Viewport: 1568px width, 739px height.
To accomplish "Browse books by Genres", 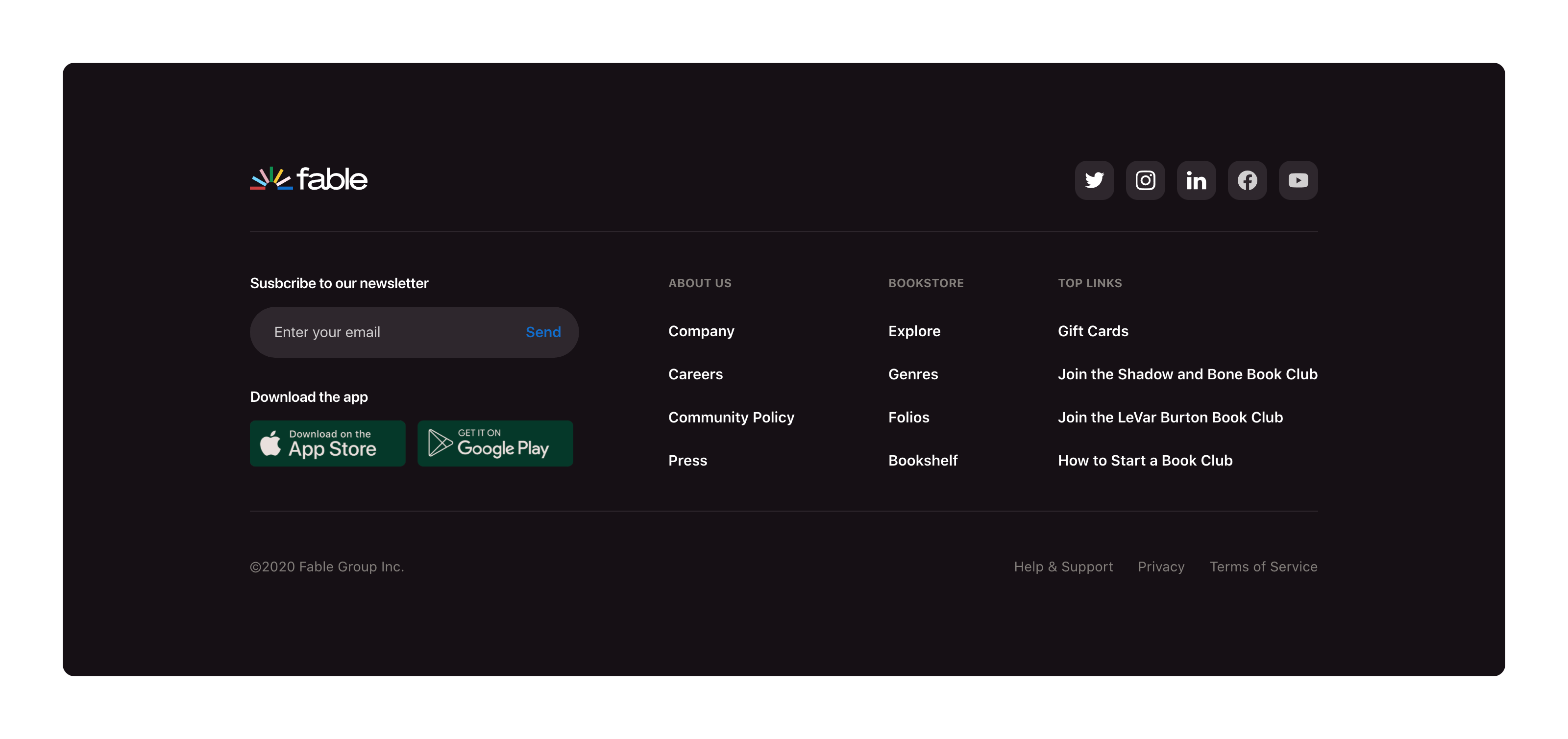I will (913, 374).
